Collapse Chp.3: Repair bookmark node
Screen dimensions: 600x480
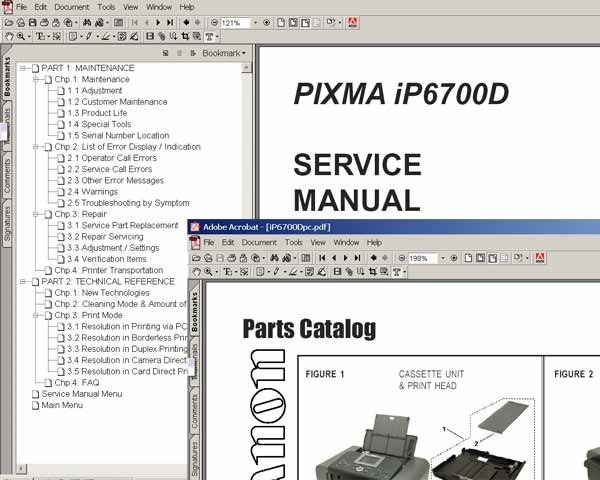point(36,214)
